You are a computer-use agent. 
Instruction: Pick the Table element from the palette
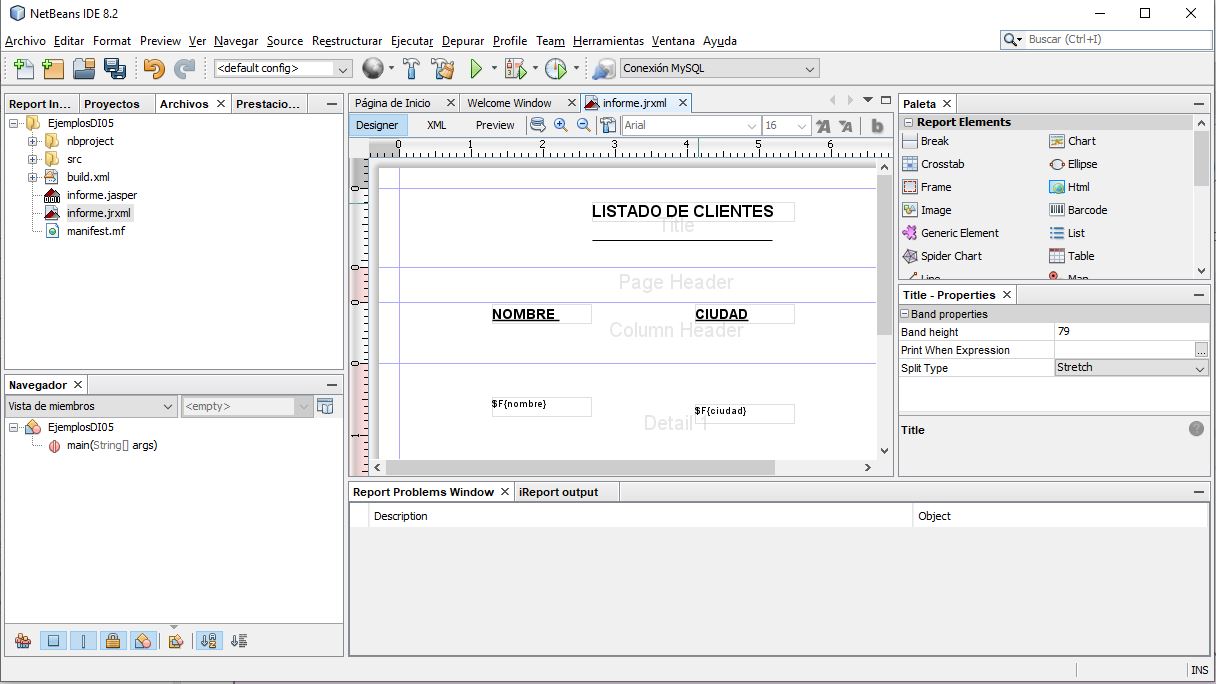tap(1071, 256)
